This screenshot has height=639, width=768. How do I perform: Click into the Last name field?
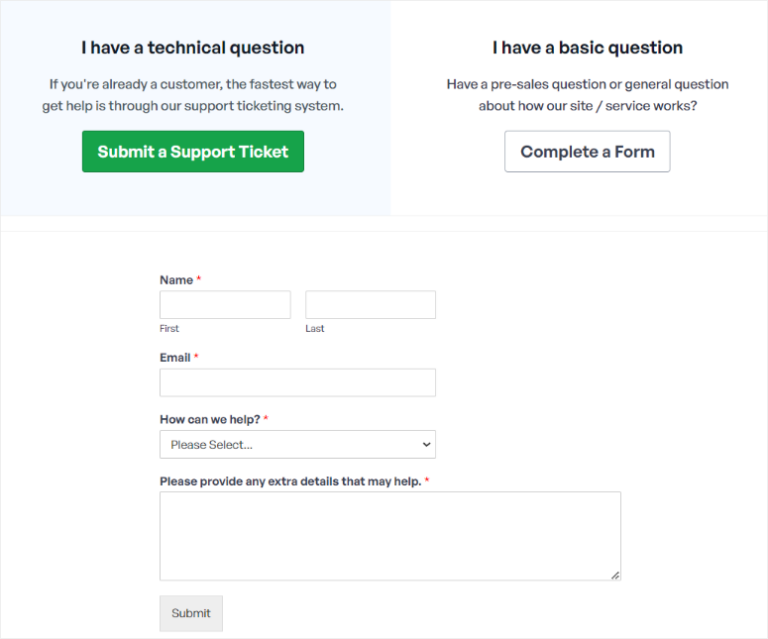tap(370, 305)
